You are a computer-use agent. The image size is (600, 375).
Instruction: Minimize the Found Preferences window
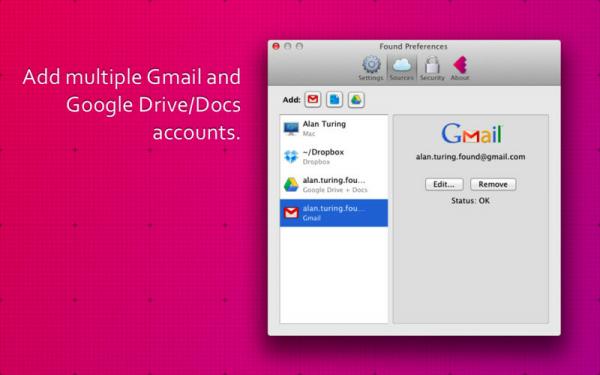pos(288,46)
